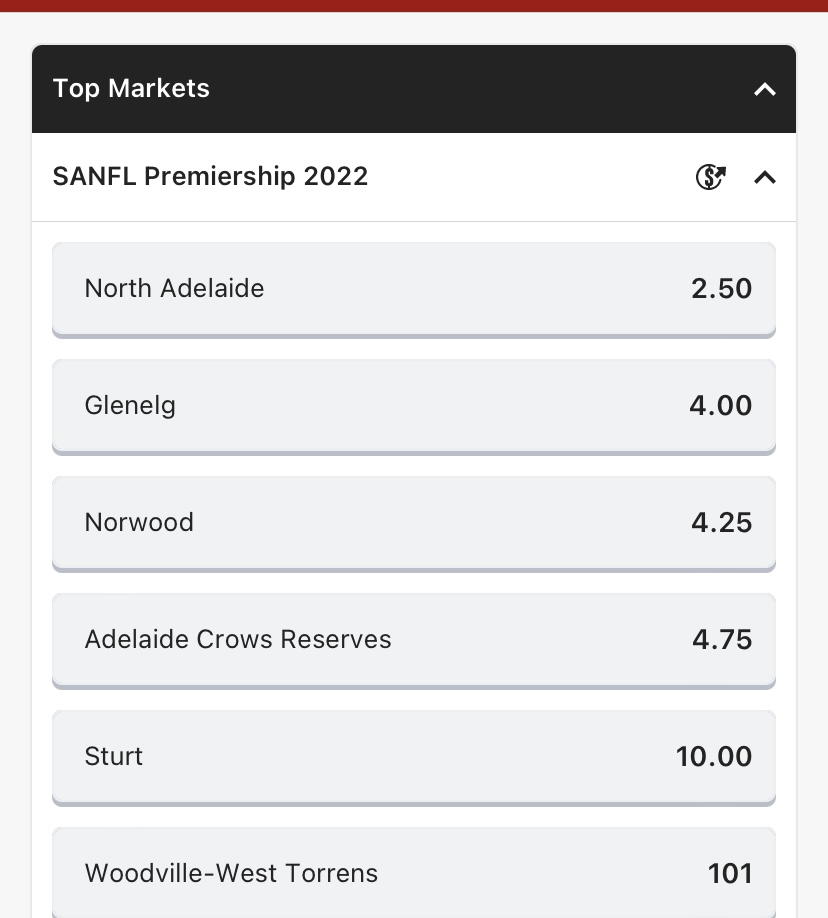Tap the 4.25 odds figure

click(x=721, y=522)
